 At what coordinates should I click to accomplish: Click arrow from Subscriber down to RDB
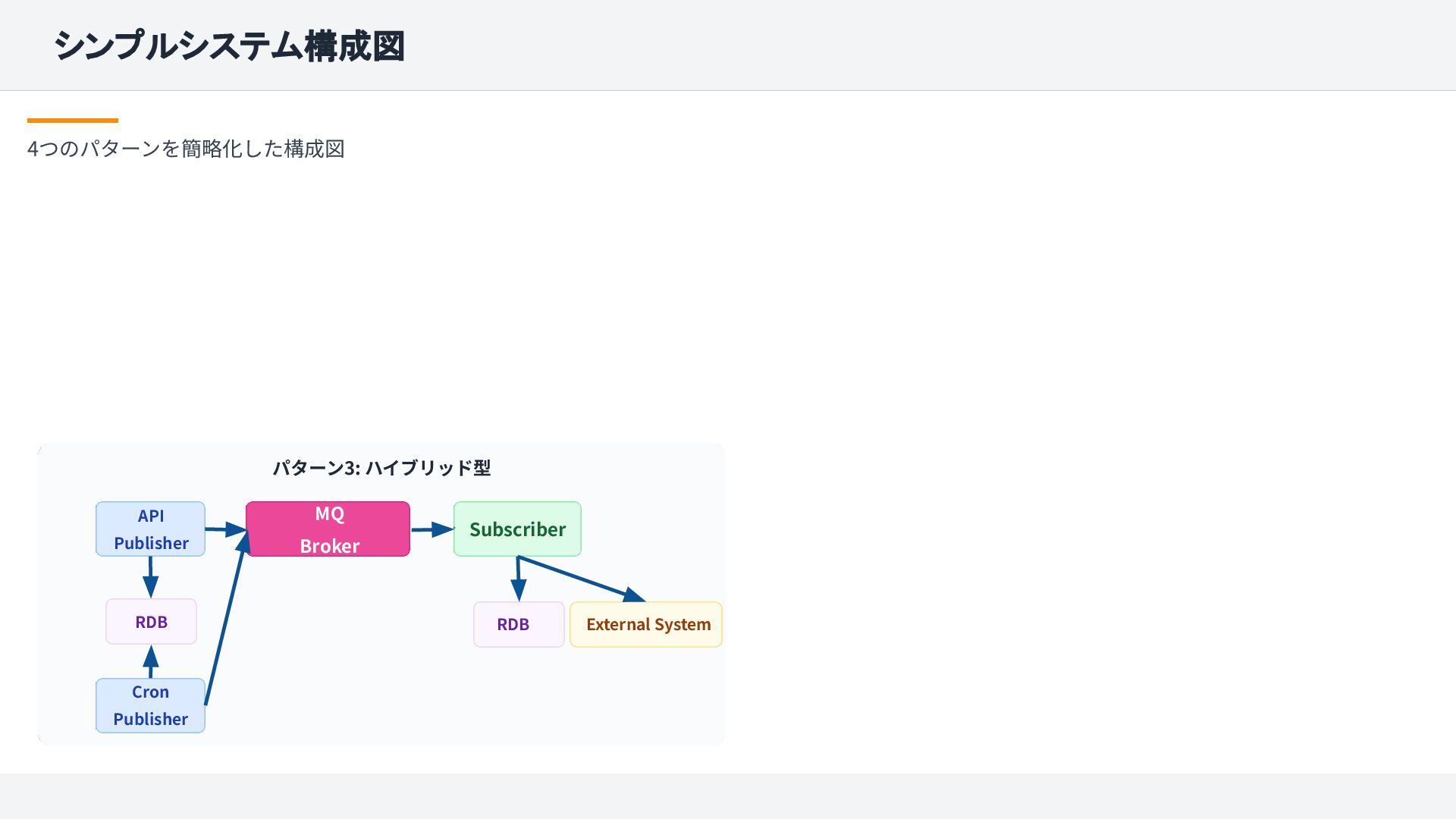518,578
